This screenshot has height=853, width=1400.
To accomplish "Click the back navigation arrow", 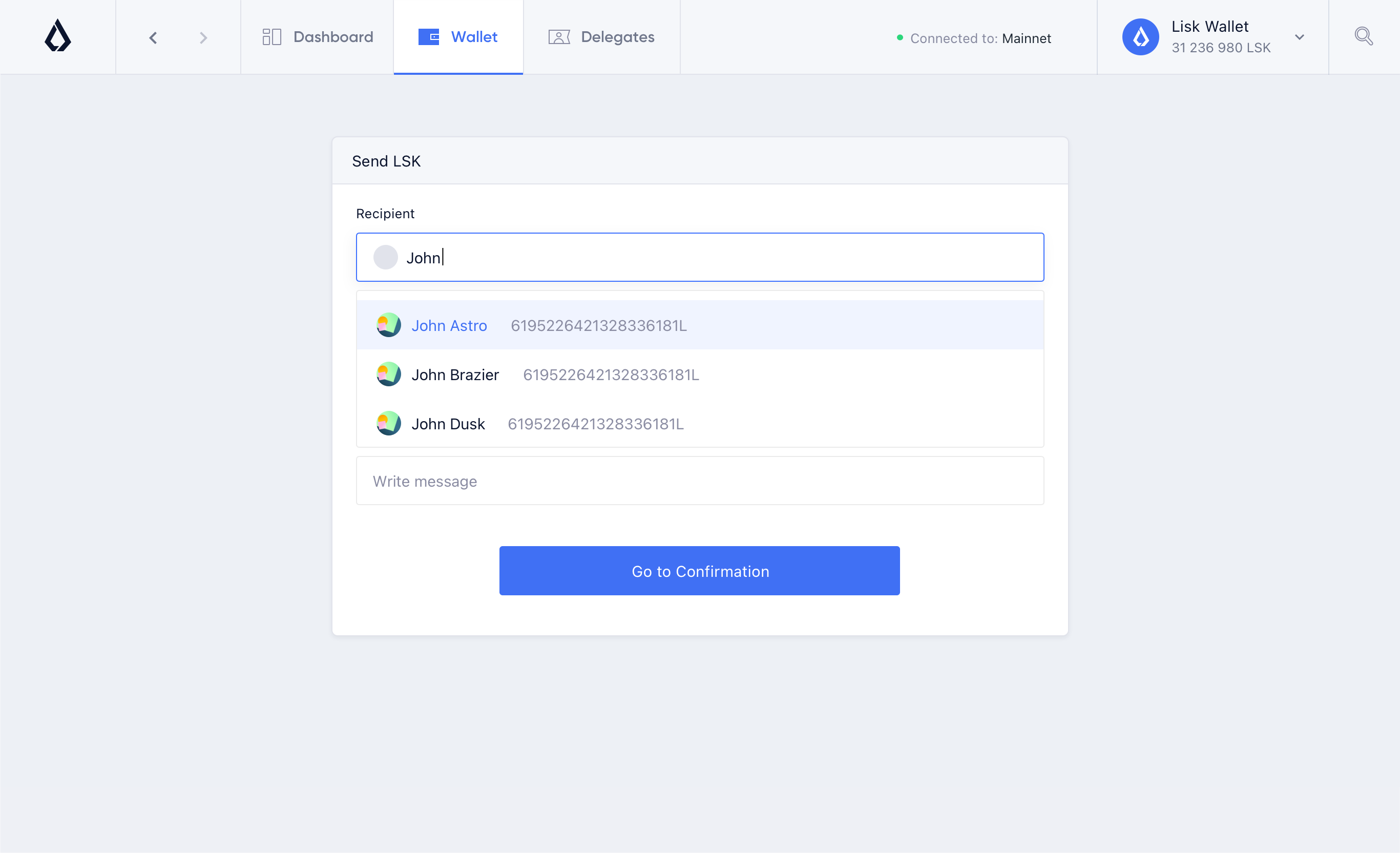I will (x=152, y=37).
